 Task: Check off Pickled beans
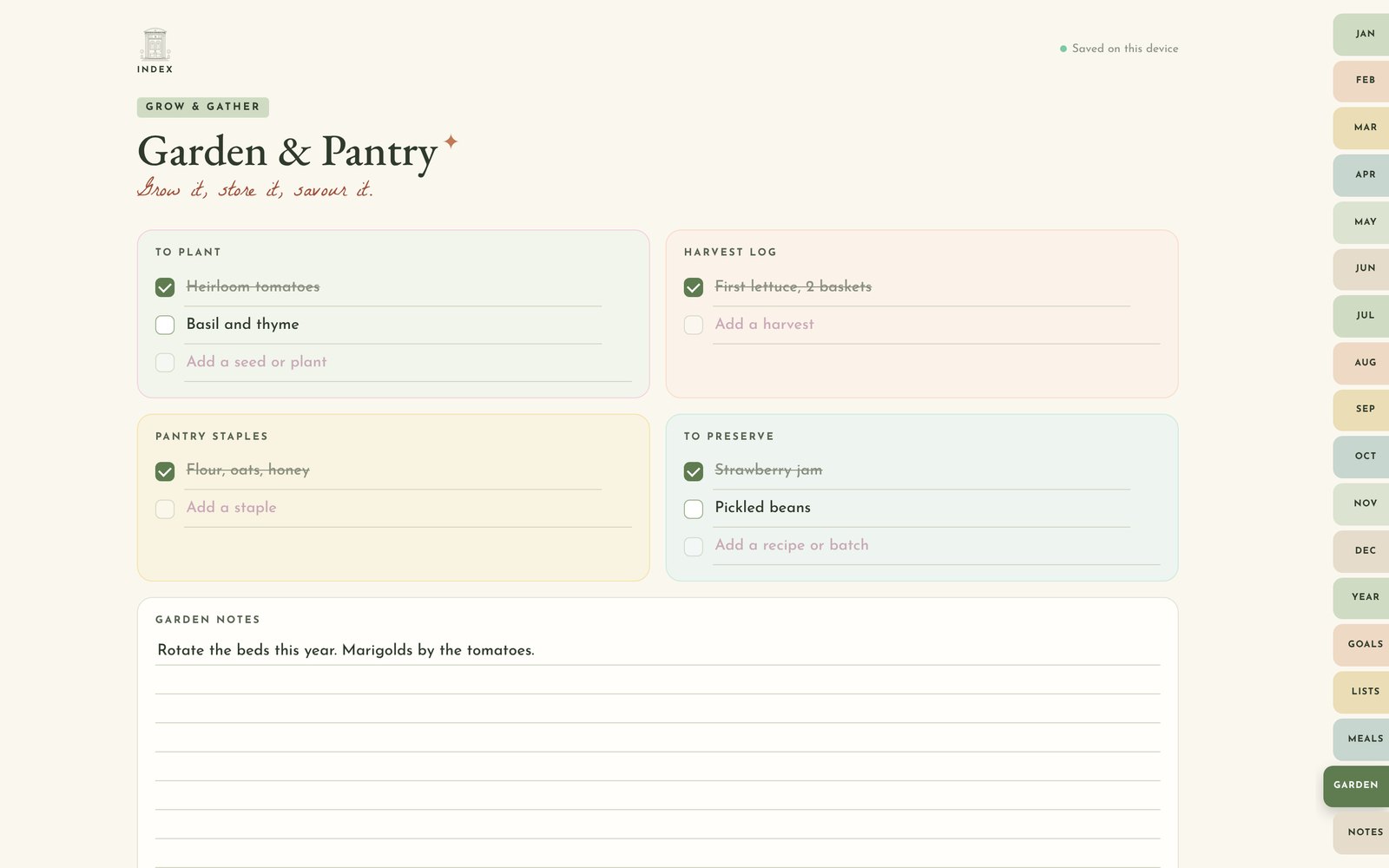point(694,509)
